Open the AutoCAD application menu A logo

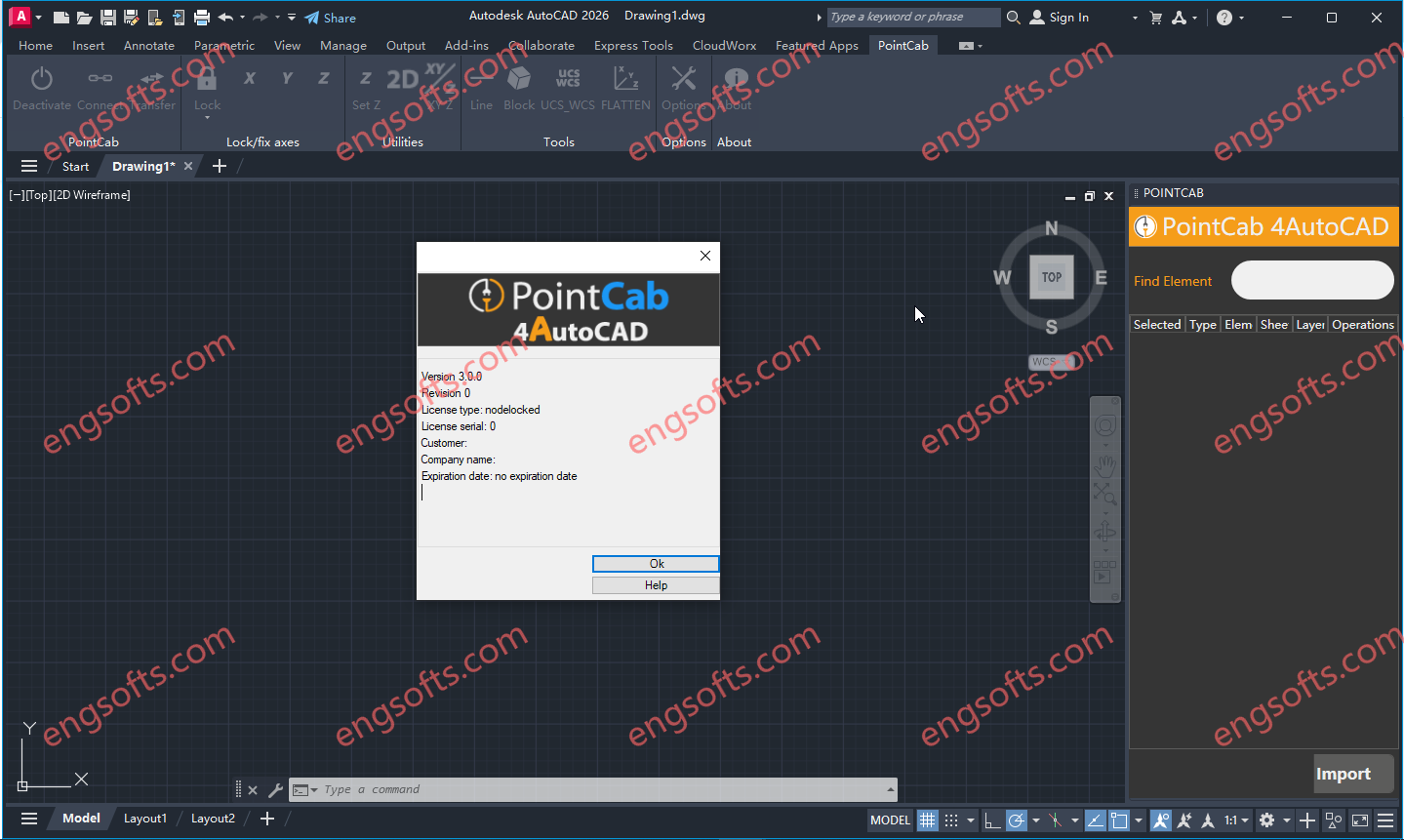(20, 17)
